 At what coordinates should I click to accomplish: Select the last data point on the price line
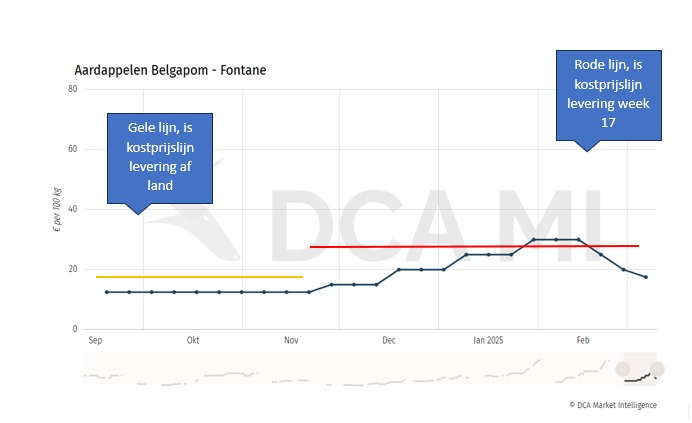tap(646, 277)
